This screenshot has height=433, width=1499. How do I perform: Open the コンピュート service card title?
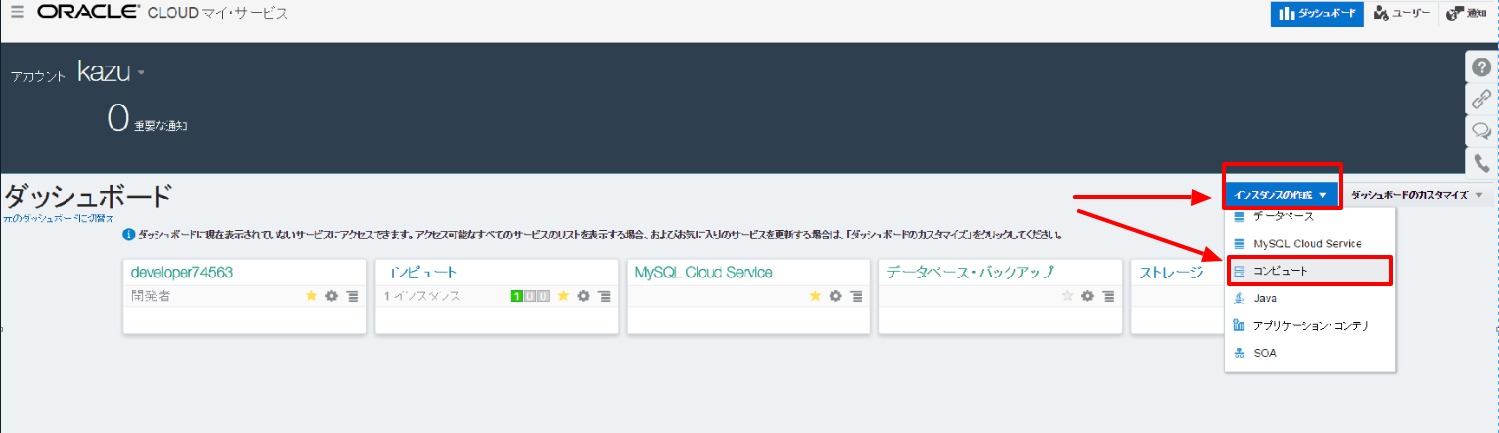(x=423, y=272)
